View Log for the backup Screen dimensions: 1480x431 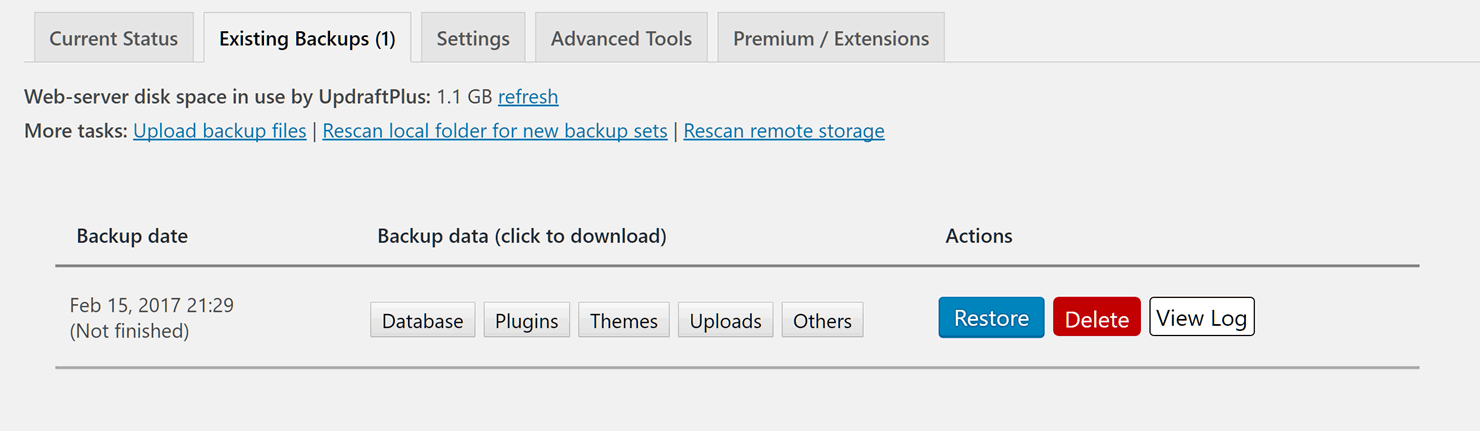[1202, 317]
